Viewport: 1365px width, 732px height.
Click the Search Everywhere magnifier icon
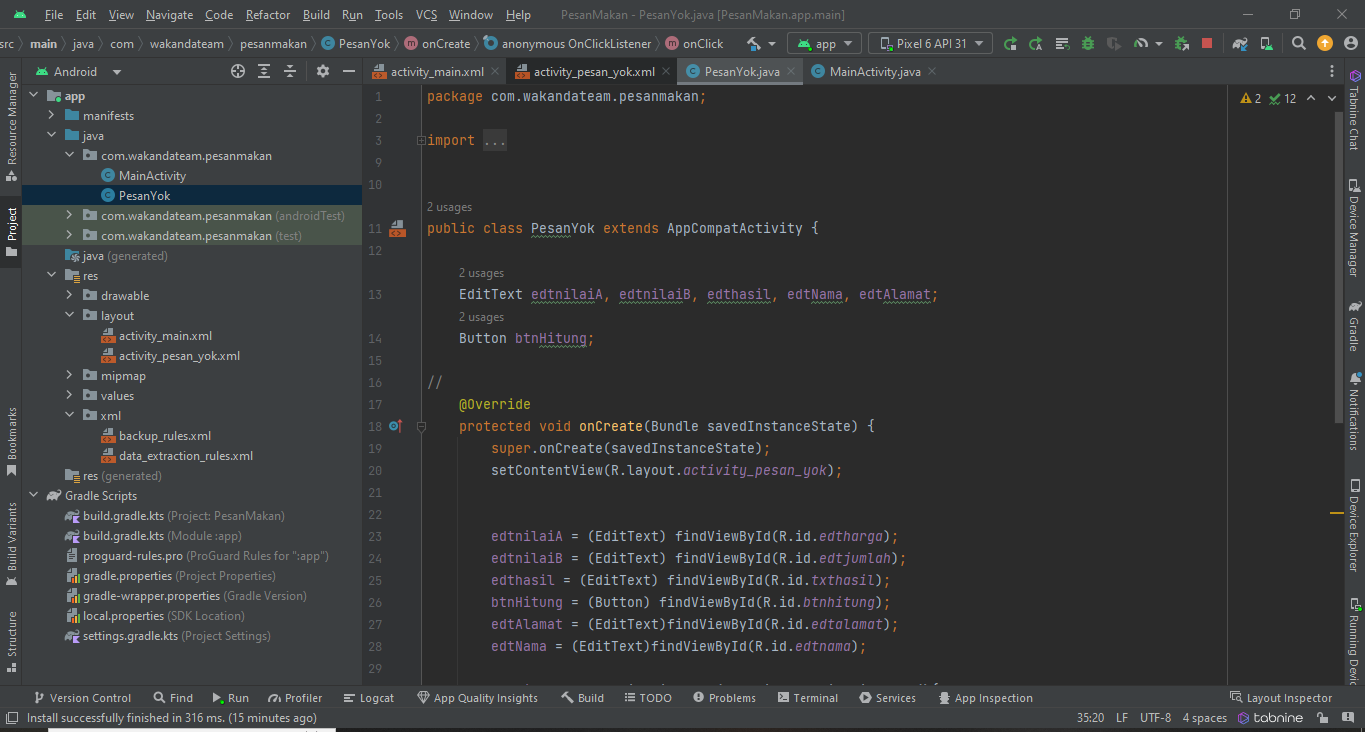coord(1299,44)
